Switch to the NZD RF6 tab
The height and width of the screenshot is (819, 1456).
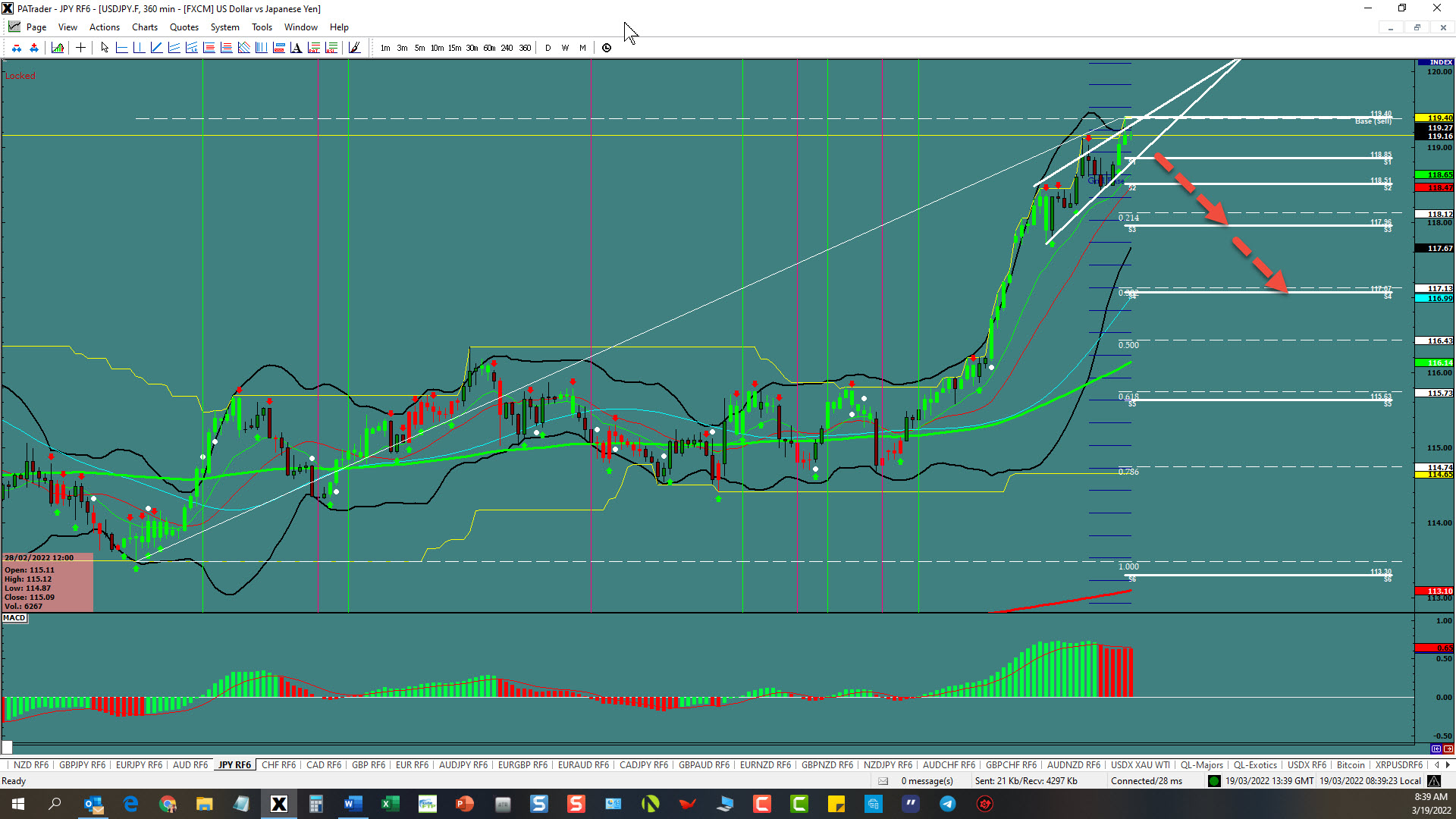[x=31, y=765]
